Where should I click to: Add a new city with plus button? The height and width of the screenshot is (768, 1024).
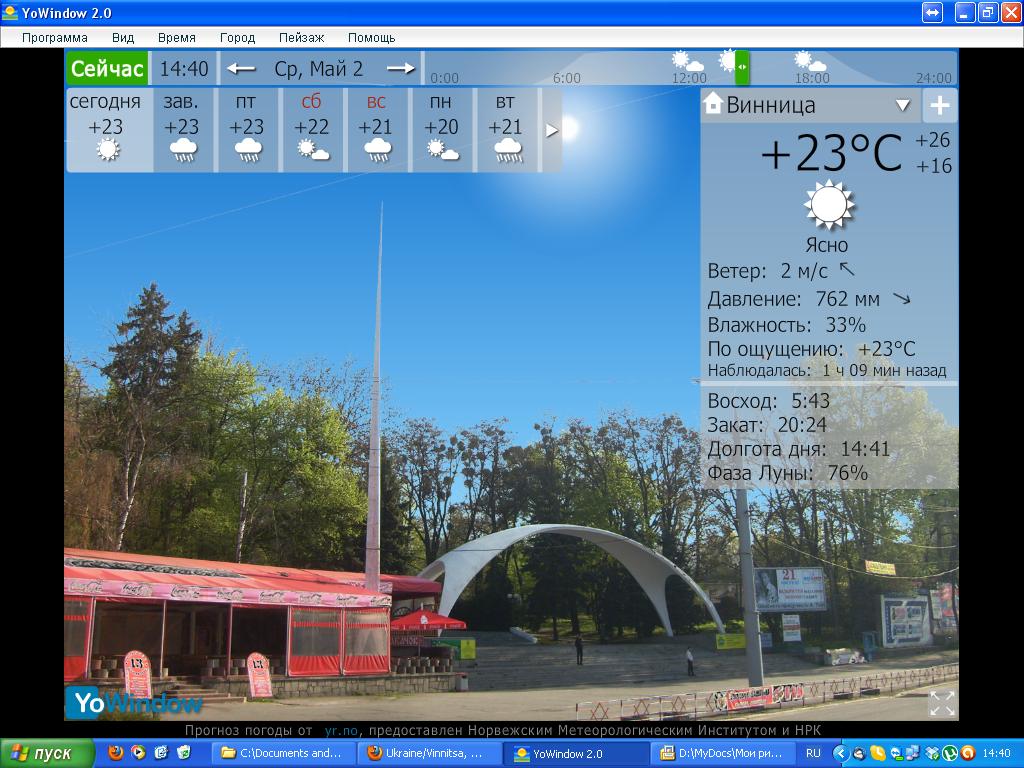[940, 105]
